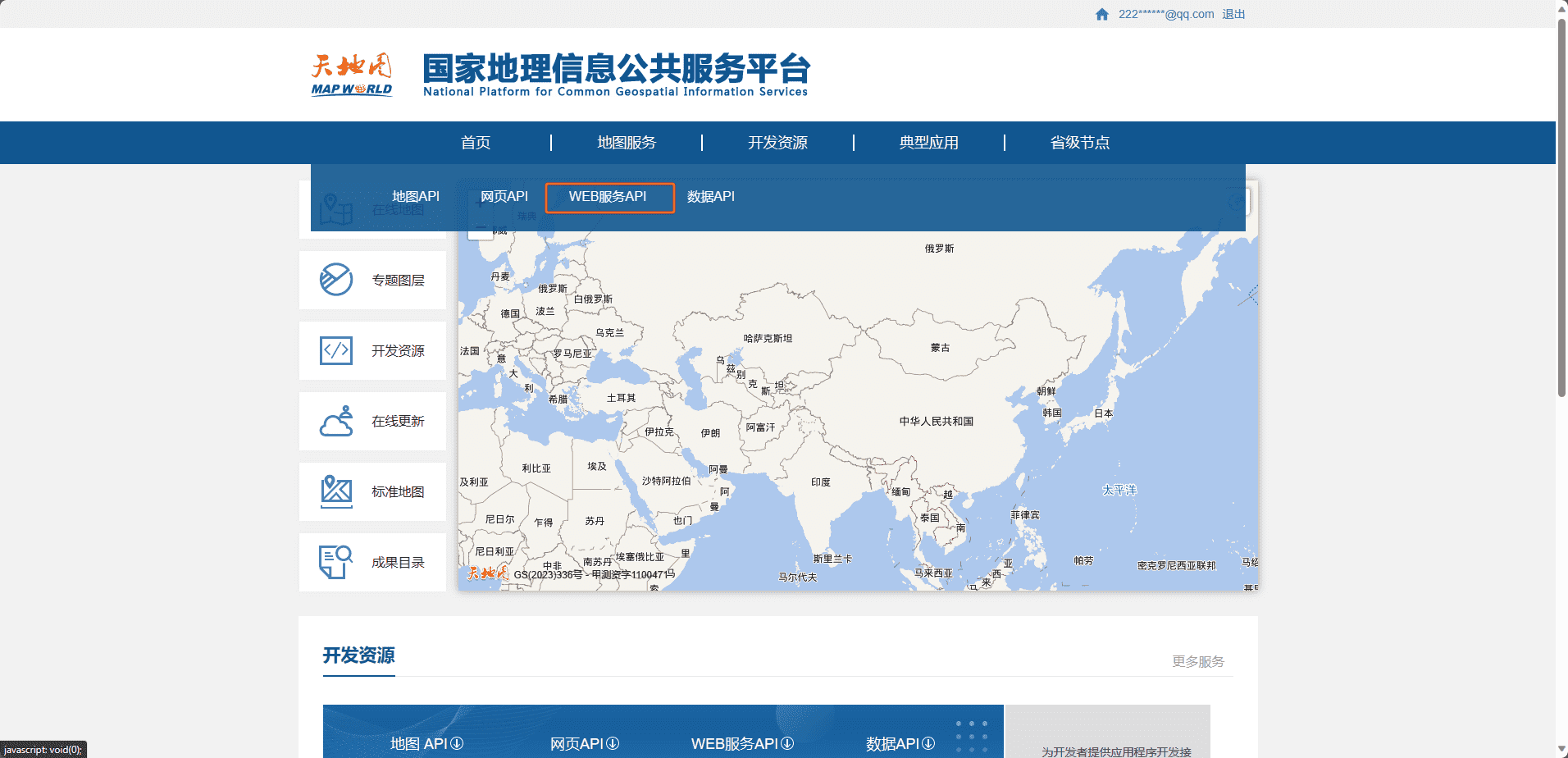The height and width of the screenshot is (758, 1568).
Task: Click the 蒙古 label on map
Action: click(x=940, y=348)
